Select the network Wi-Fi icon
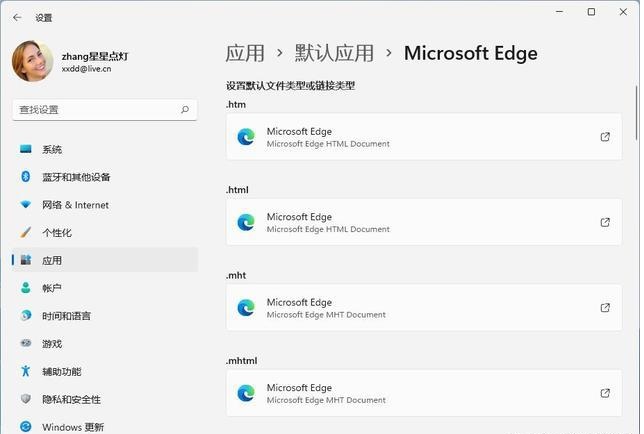 point(26,204)
